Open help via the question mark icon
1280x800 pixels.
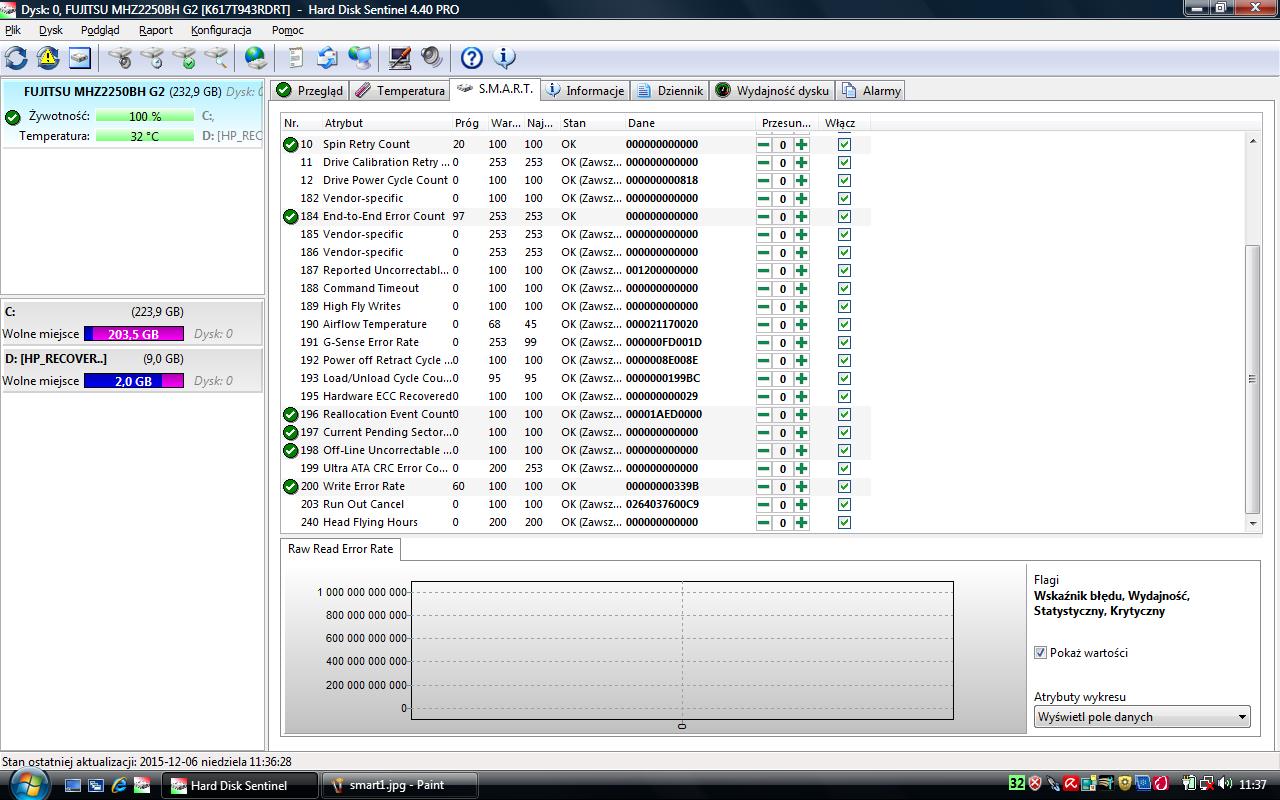coord(472,58)
